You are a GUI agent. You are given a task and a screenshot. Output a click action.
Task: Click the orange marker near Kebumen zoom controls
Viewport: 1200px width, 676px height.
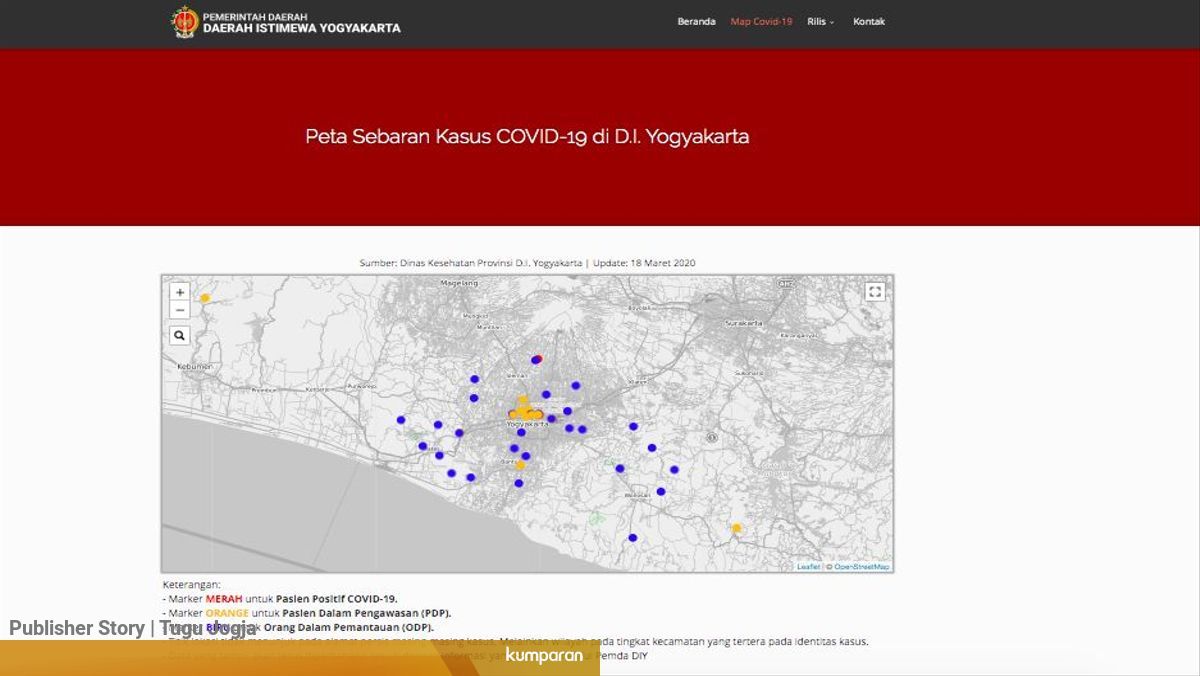point(205,298)
